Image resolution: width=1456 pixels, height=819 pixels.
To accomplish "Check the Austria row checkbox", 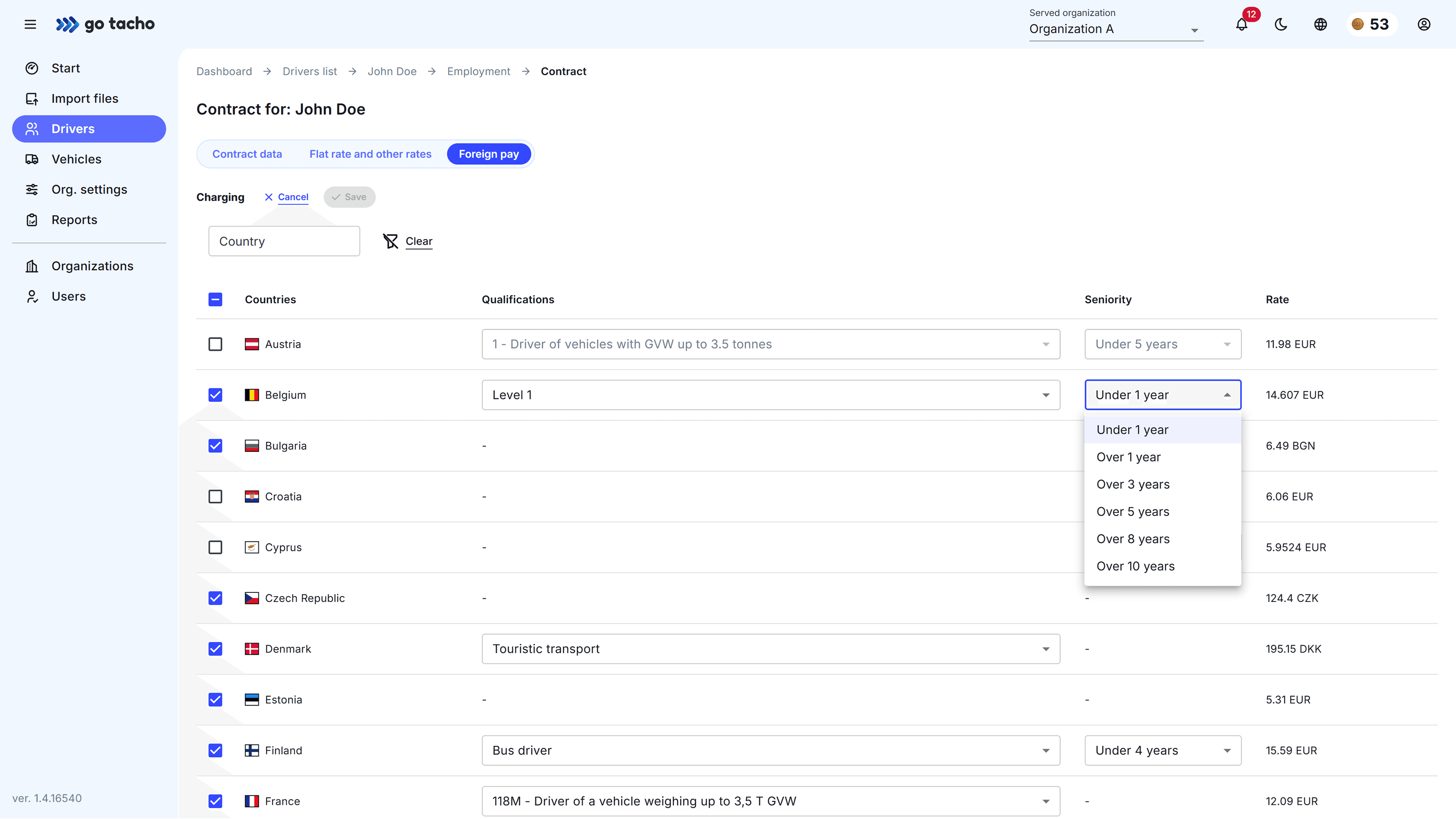I will pyautogui.click(x=215, y=344).
